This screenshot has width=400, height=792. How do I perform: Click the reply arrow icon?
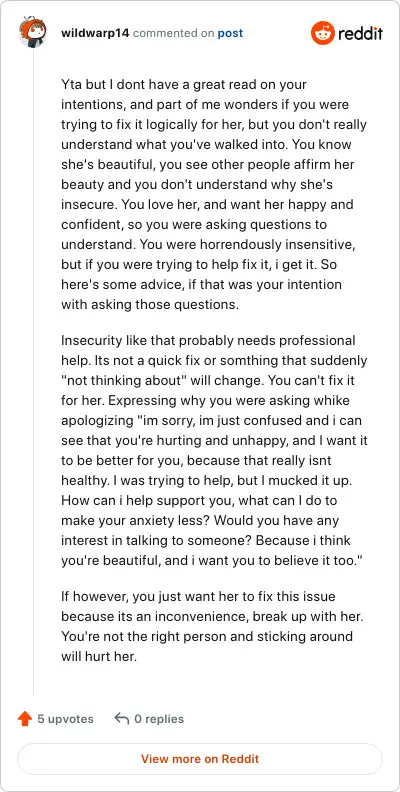pyautogui.click(x=122, y=718)
